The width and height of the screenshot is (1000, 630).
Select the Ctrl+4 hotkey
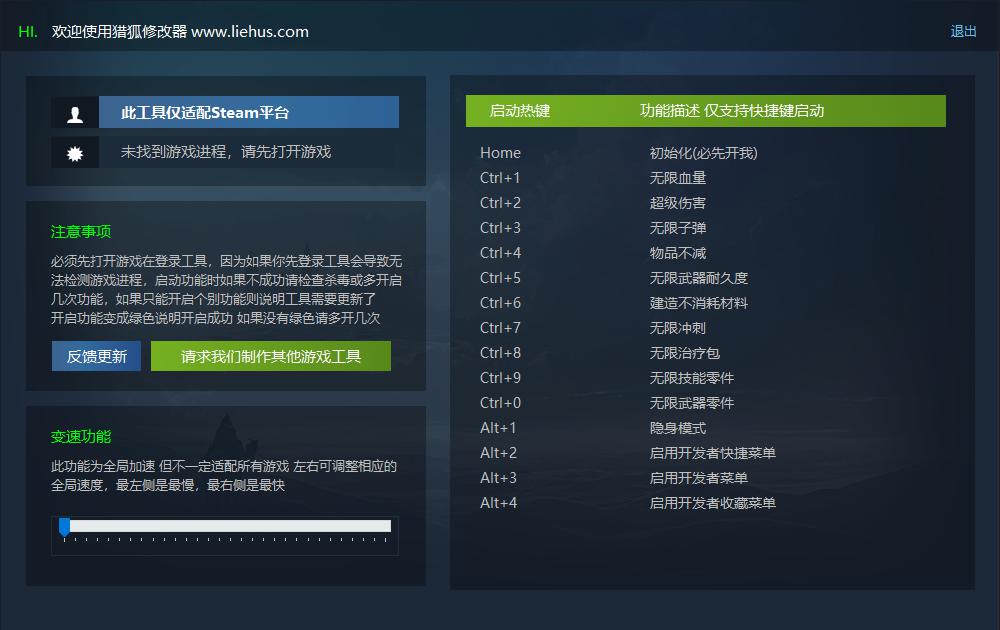pos(500,253)
